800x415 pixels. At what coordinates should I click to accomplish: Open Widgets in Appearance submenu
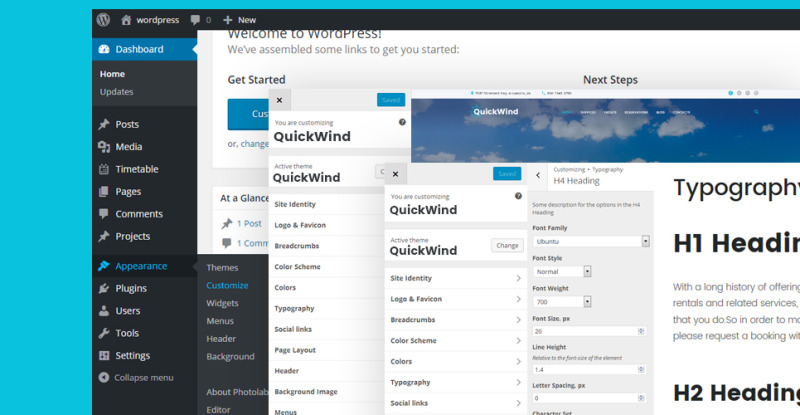(x=222, y=303)
